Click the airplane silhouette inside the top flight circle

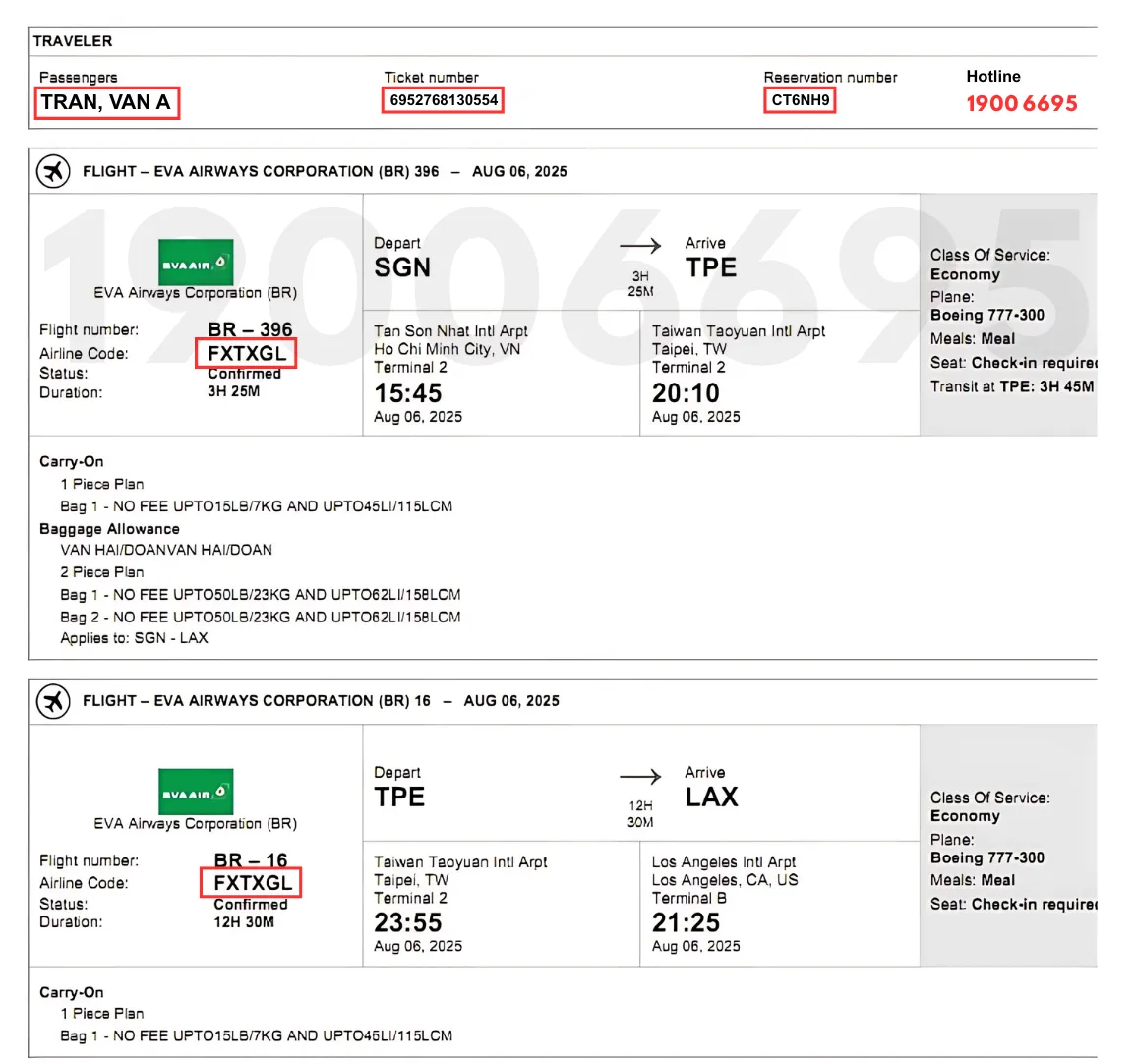[52, 171]
